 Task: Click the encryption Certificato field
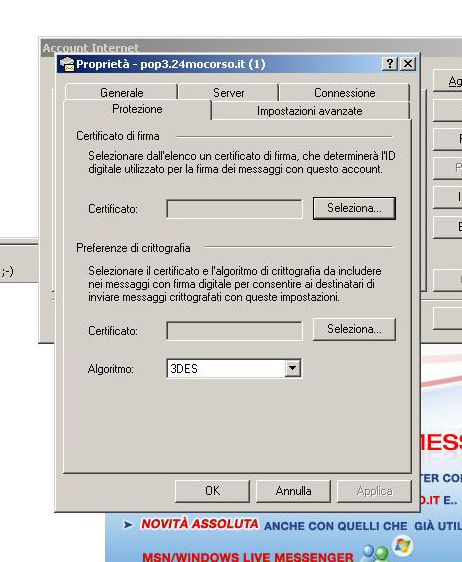click(x=234, y=331)
